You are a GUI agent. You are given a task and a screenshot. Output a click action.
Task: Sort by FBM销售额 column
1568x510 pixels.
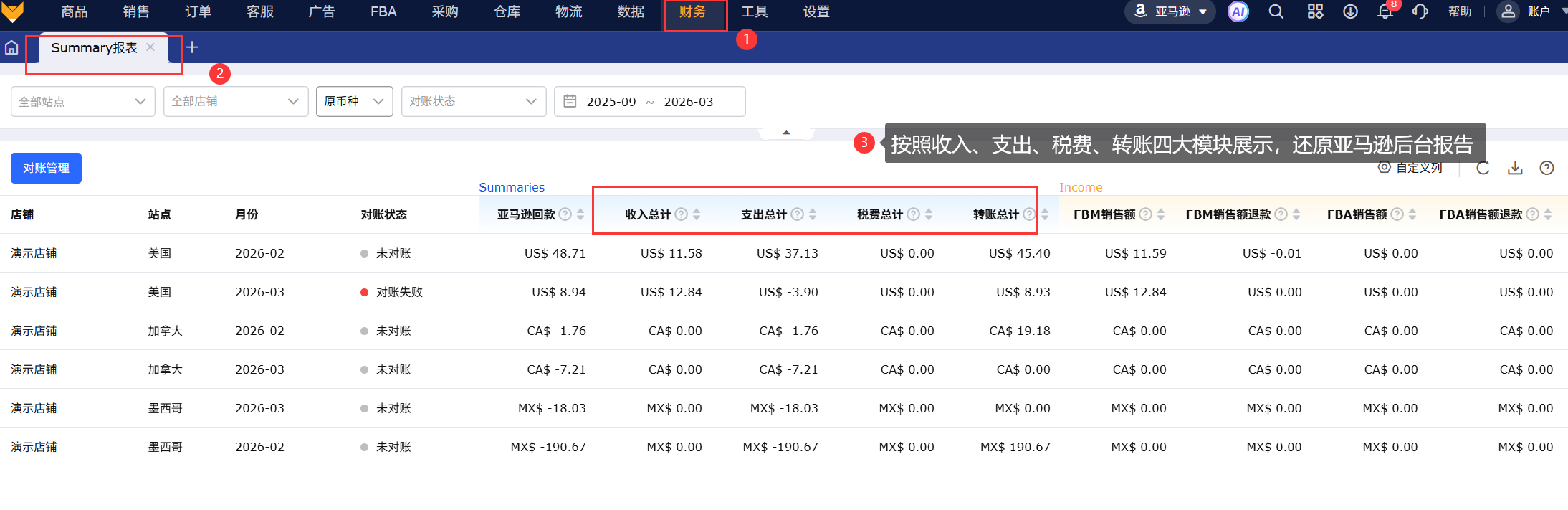pos(1161,214)
